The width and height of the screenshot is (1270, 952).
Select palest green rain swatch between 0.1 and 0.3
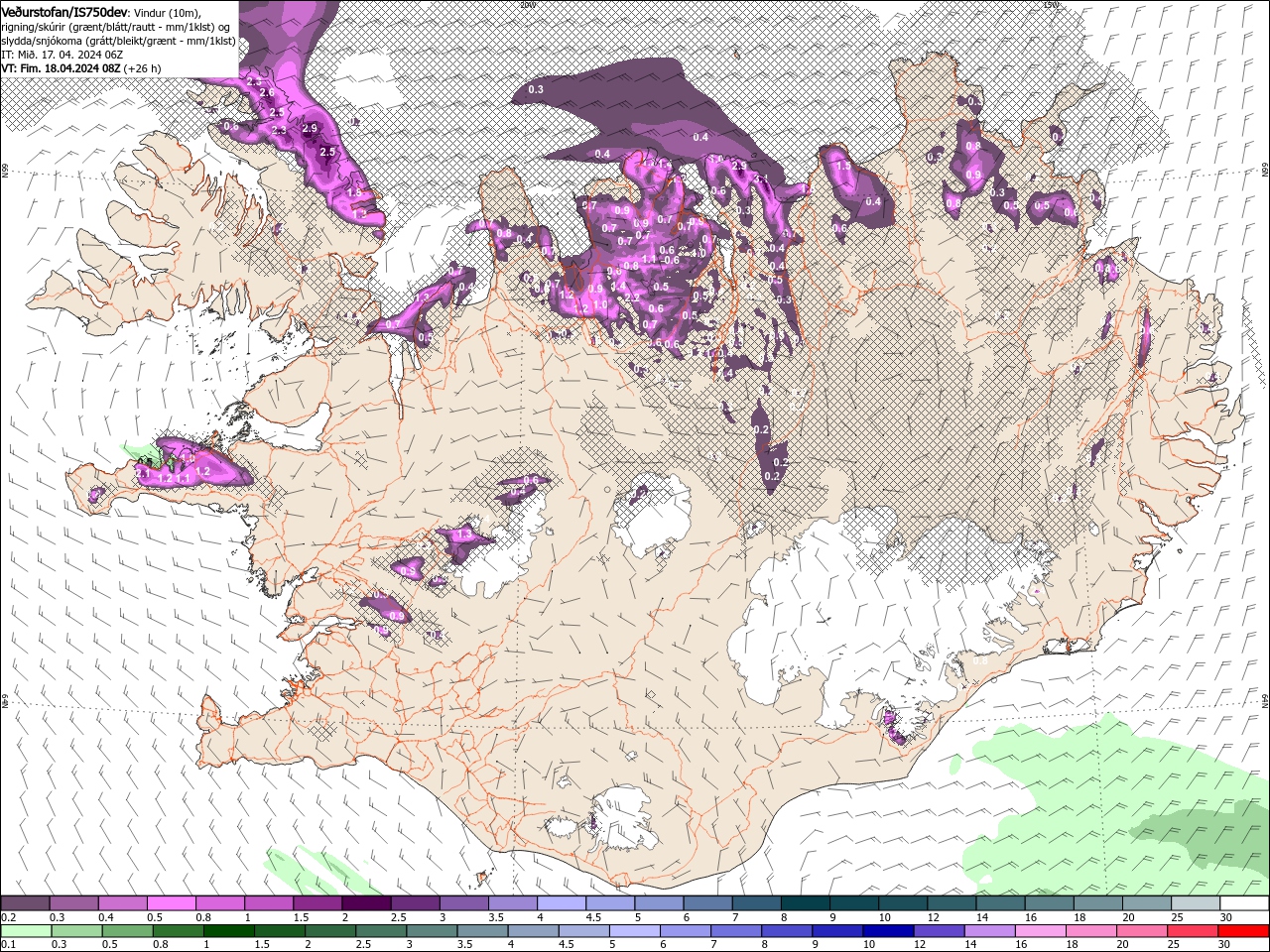pyautogui.click(x=26, y=930)
